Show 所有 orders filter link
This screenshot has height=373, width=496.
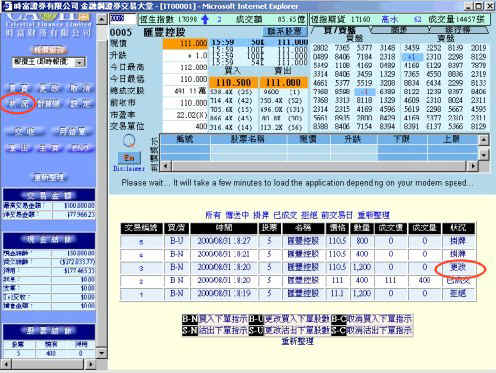(213, 215)
